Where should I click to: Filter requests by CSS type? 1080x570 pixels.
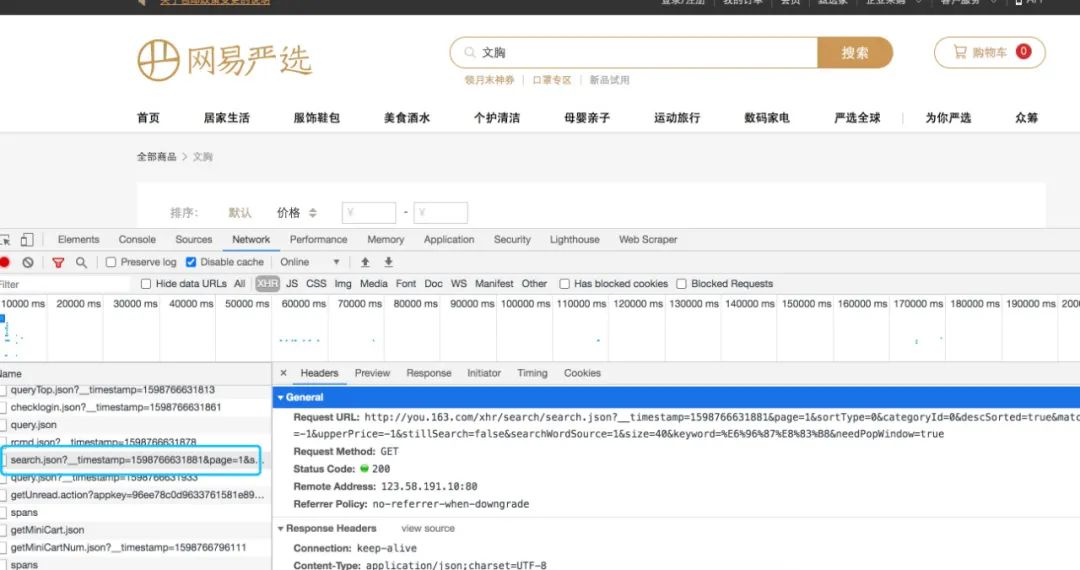(316, 284)
